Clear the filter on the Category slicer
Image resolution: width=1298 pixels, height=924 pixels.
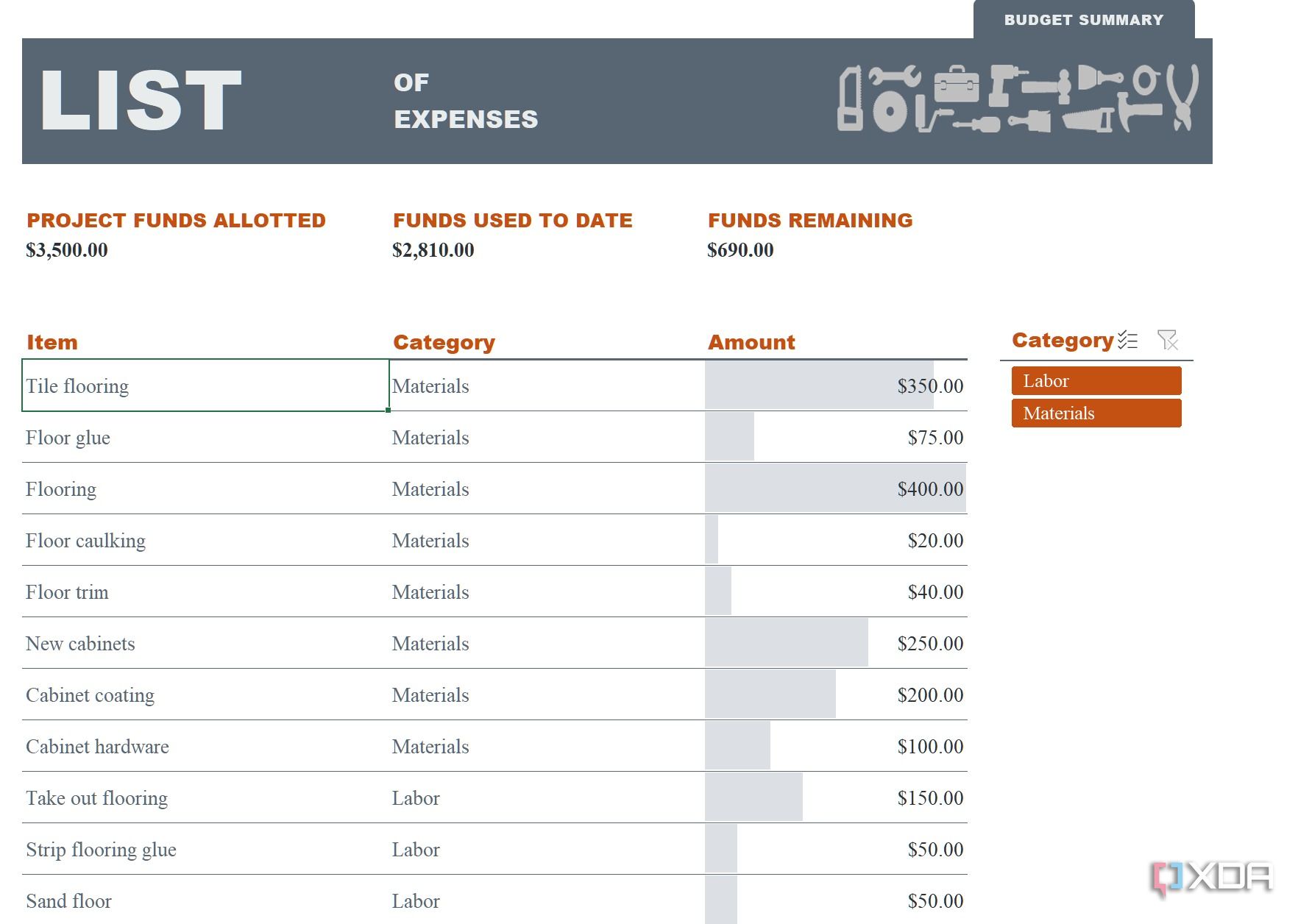point(1168,340)
